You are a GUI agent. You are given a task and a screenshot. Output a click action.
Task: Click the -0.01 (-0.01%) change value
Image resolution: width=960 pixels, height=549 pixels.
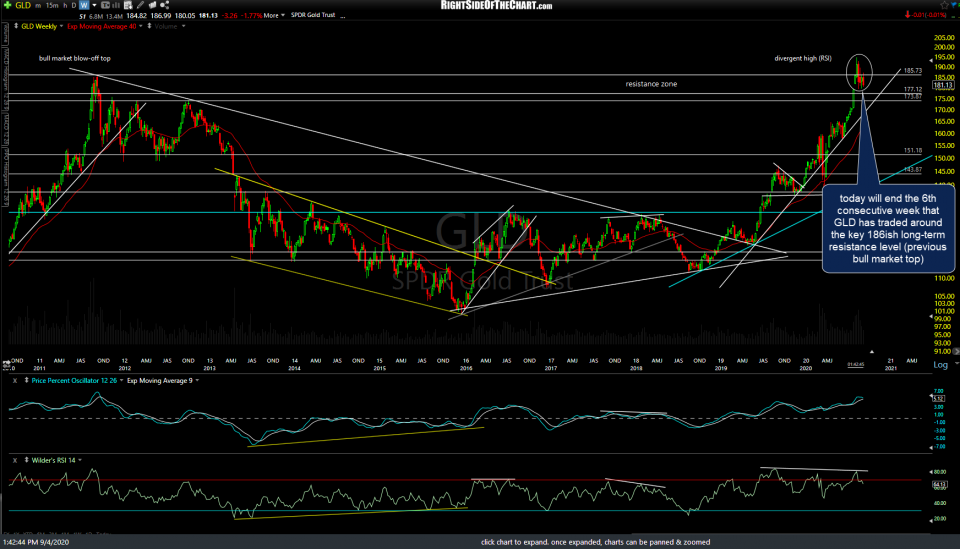click(929, 15)
